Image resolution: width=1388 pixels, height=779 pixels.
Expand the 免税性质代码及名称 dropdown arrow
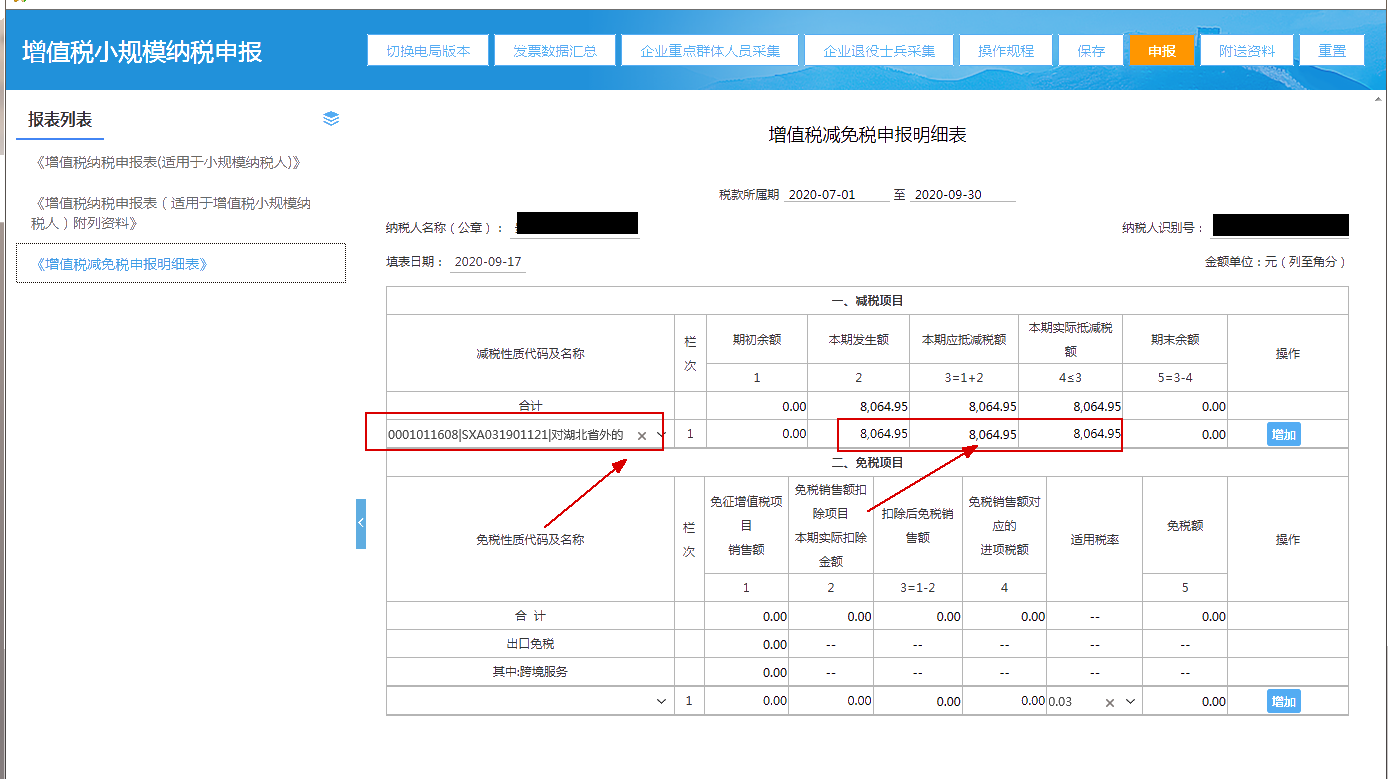pos(661,702)
